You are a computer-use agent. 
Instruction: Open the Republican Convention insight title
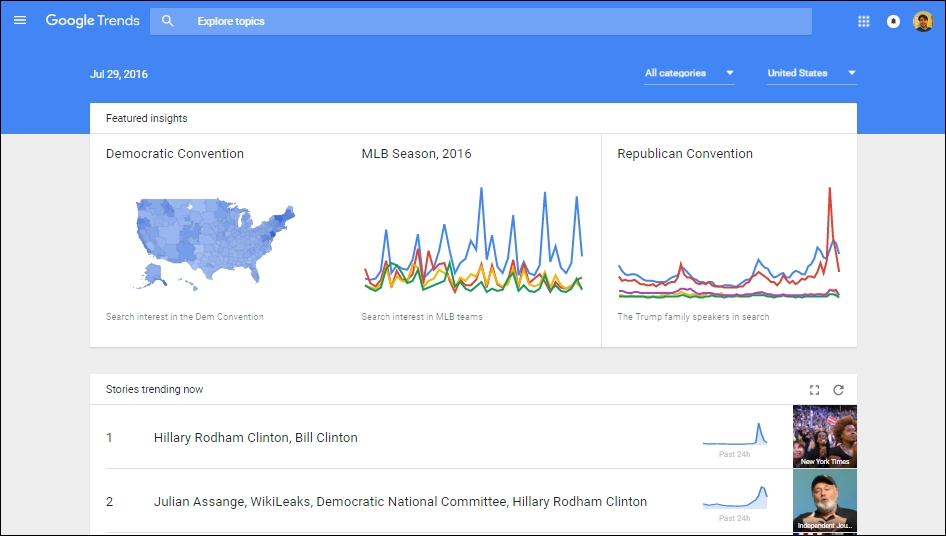[685, 153]
